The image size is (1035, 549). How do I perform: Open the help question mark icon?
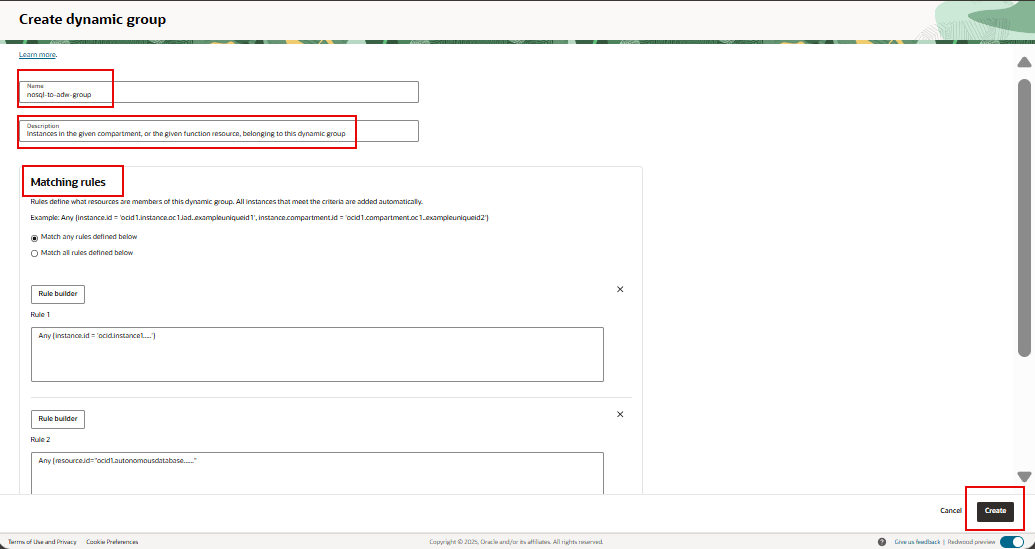(x=882, y=542)
